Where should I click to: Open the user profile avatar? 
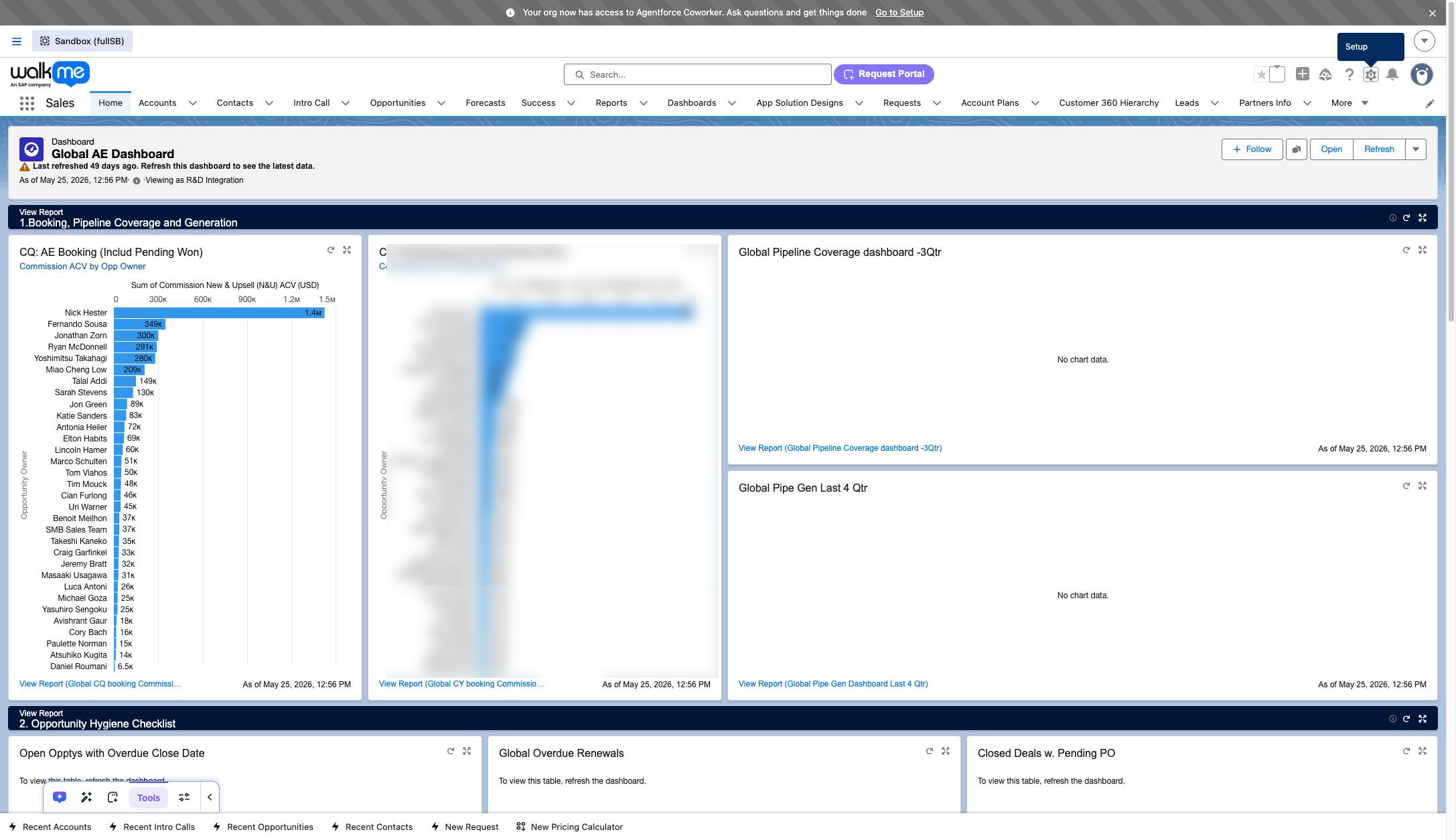click(x=1421, y=74)
